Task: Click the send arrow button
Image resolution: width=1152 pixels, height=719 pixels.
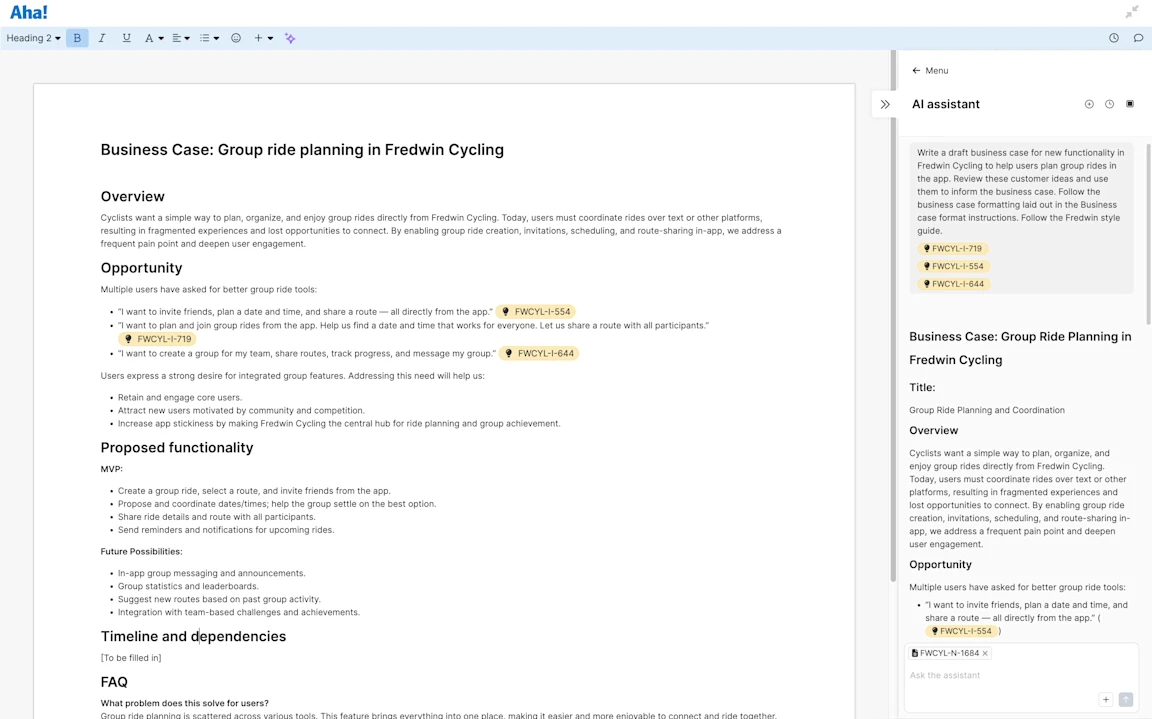Action: click(x=1126, y=700)
